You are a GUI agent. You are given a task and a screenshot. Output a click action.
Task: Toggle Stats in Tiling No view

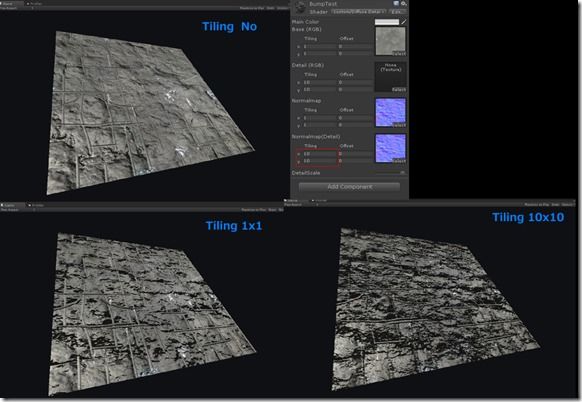click(x=271, y=8)
